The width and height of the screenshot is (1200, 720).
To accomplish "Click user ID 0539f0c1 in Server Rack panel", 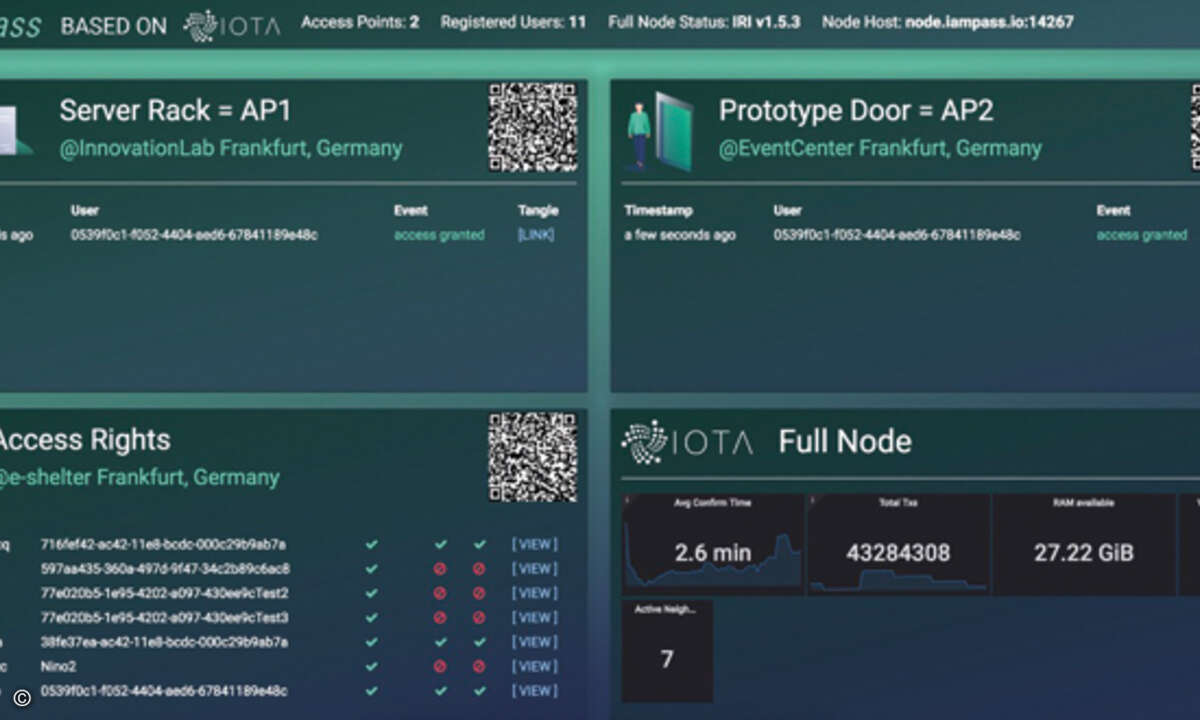I will pyautogui.click(x=194, y=235).
